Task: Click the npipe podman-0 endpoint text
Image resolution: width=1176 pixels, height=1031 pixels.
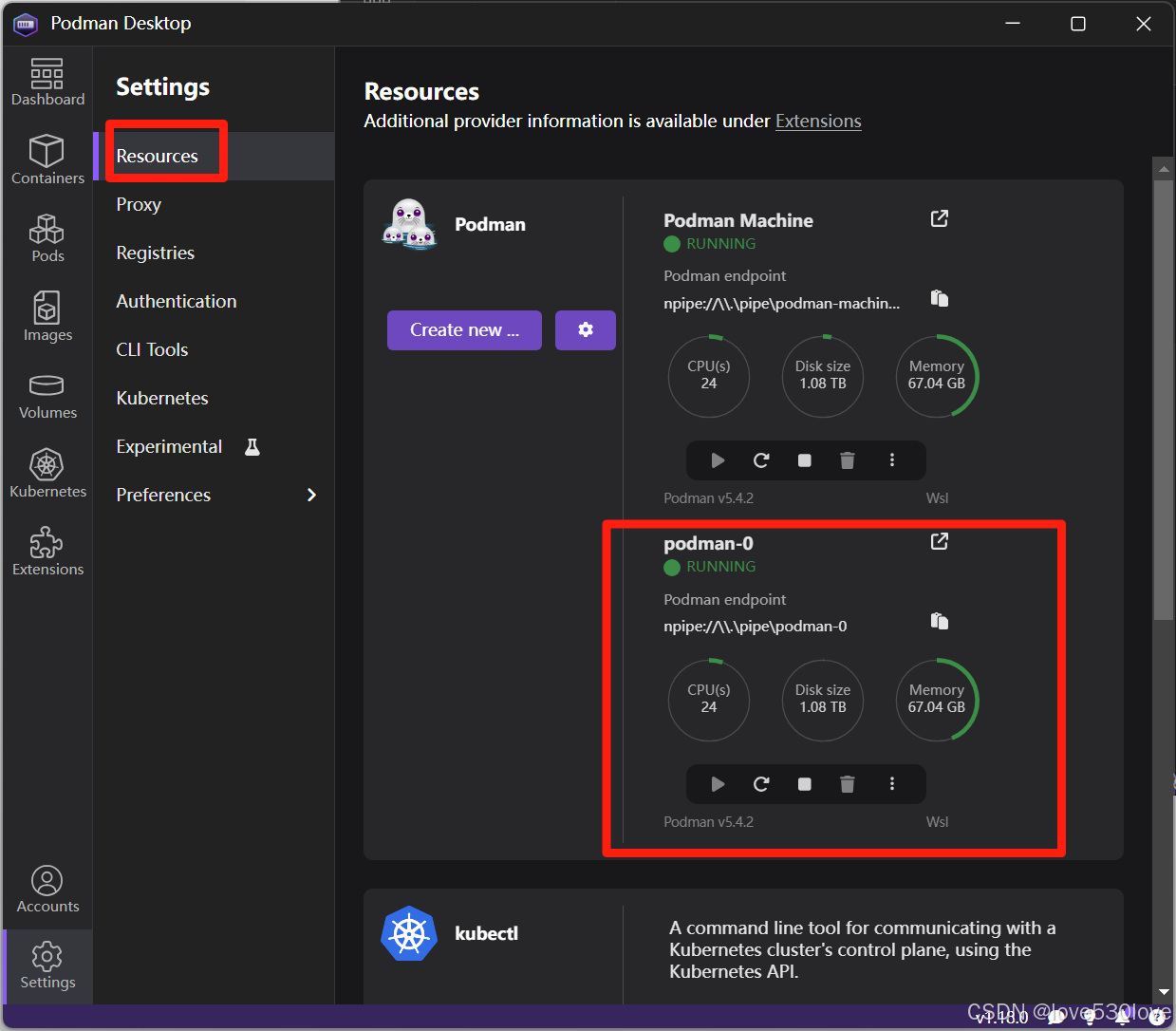Action: (x=756, y=627)
